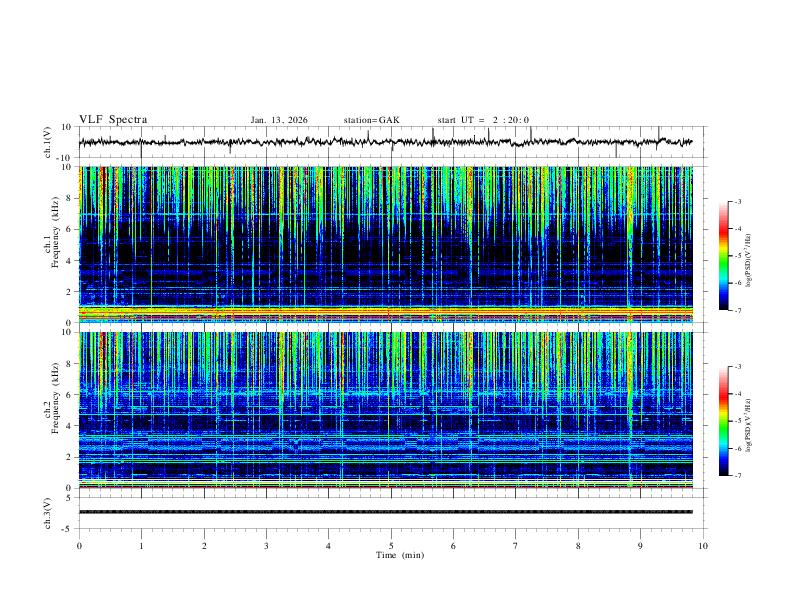
Task: Select the "start UT = 2:20:0" text
Action: pyautogui.click(x=483, y=120)
